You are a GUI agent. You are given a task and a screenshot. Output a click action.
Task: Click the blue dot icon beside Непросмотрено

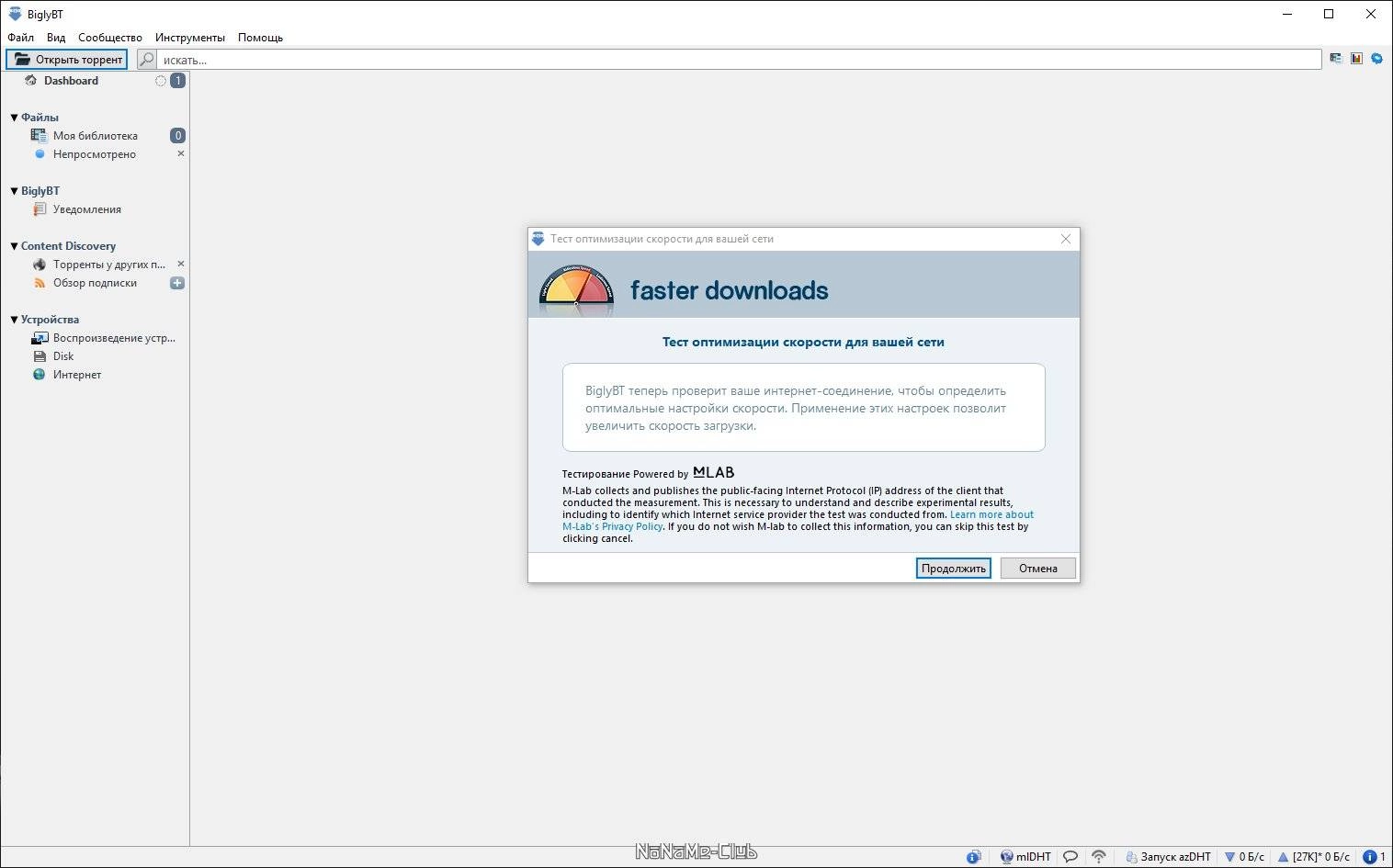[x=40, y=154]
